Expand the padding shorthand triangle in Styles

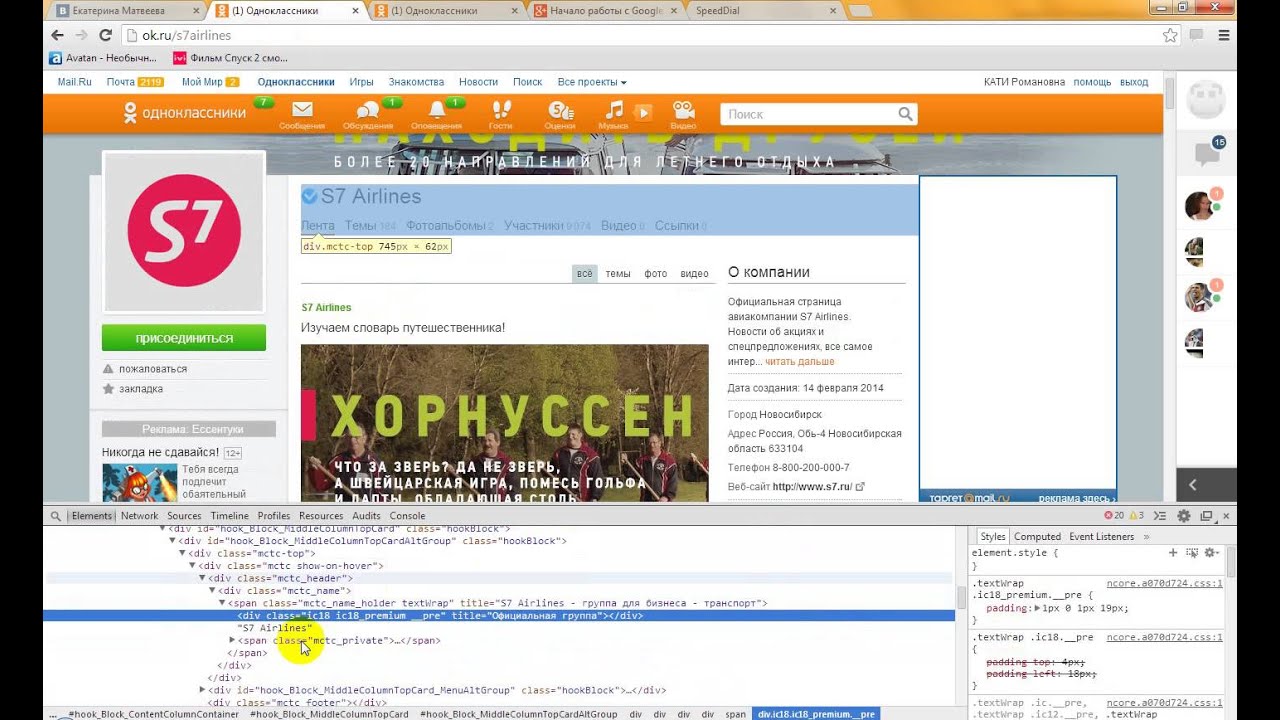click(x=1037, y=608)
